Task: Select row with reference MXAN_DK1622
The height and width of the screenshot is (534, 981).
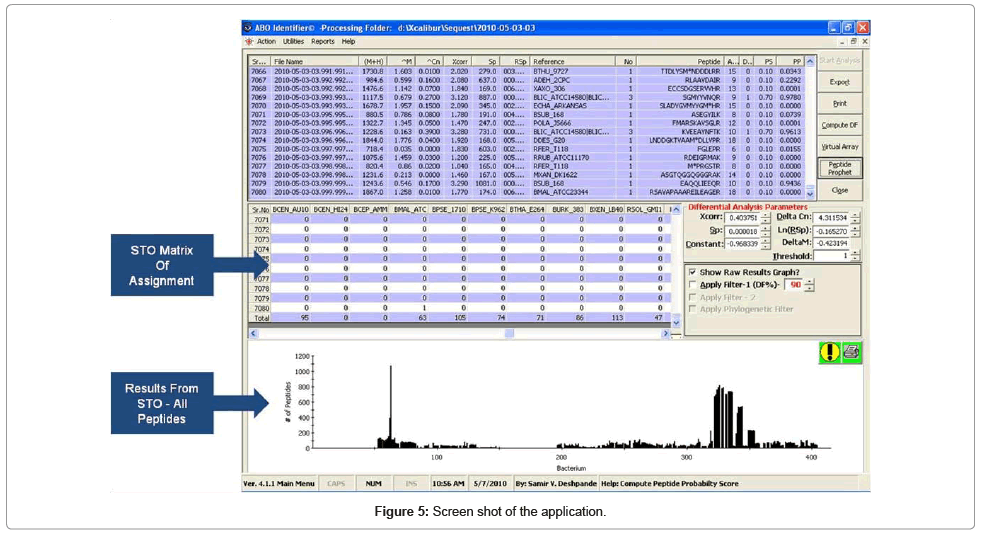Action: pos(526,175)
